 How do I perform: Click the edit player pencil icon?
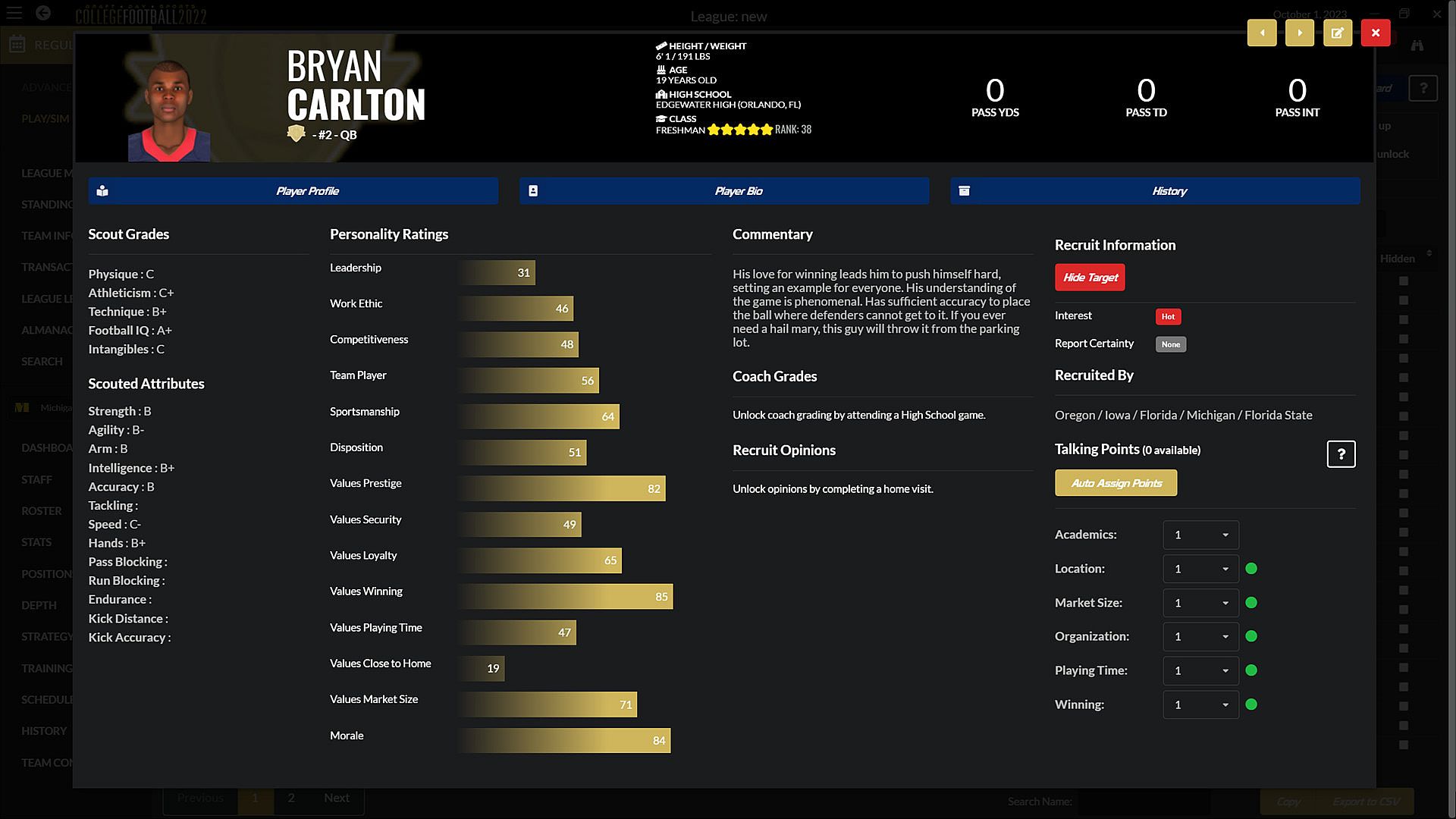click(1337, 33)
